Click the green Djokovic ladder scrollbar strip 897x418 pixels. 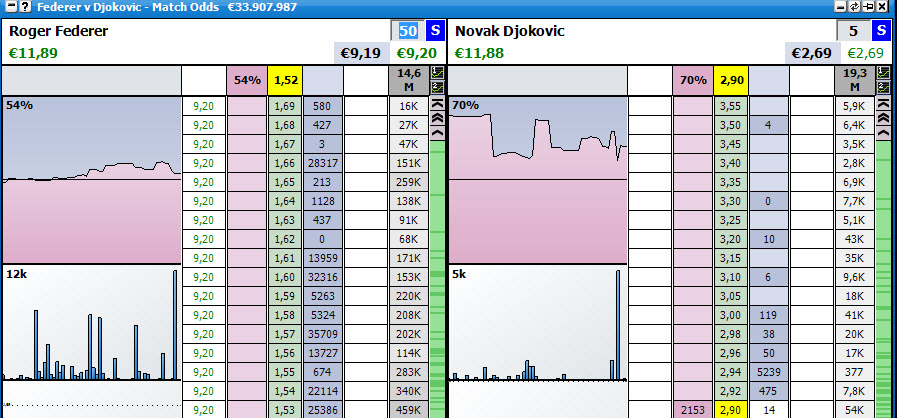[x=883, y=279]
